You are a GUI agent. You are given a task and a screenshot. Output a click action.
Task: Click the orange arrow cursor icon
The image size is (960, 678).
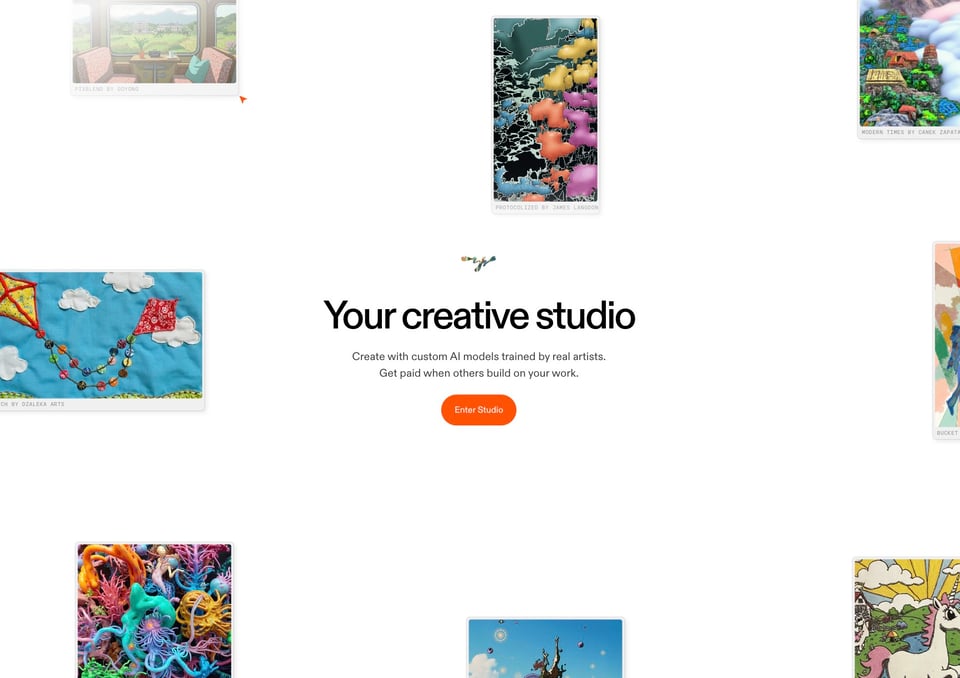(242, 99)
